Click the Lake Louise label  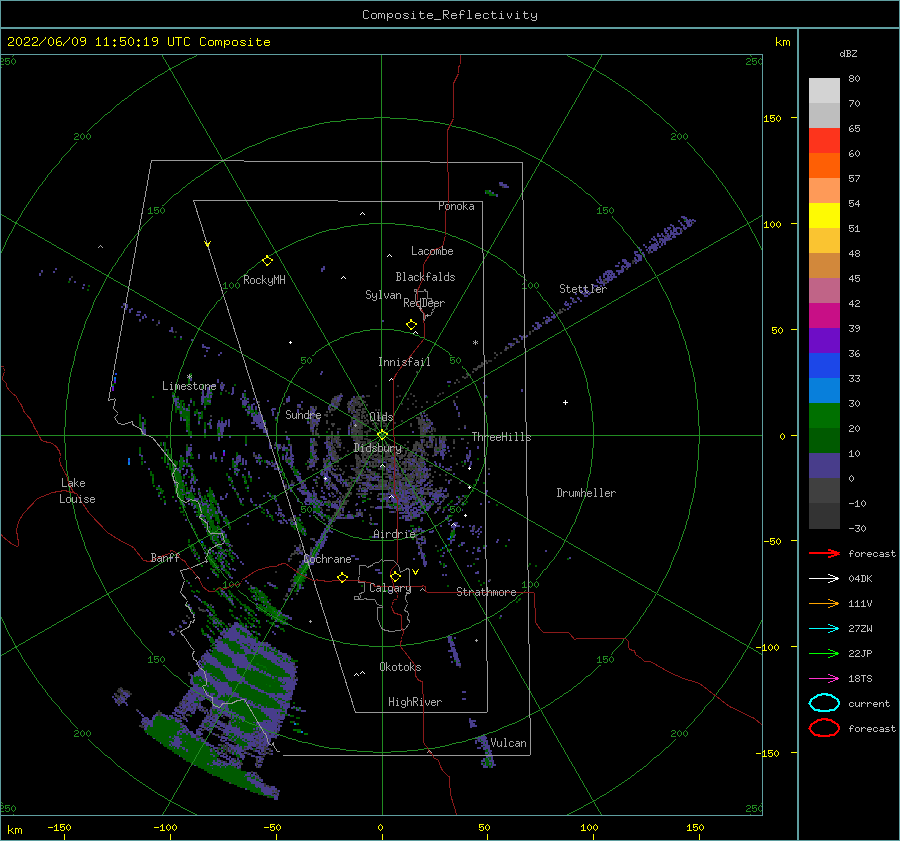click(x=77, y=491)
